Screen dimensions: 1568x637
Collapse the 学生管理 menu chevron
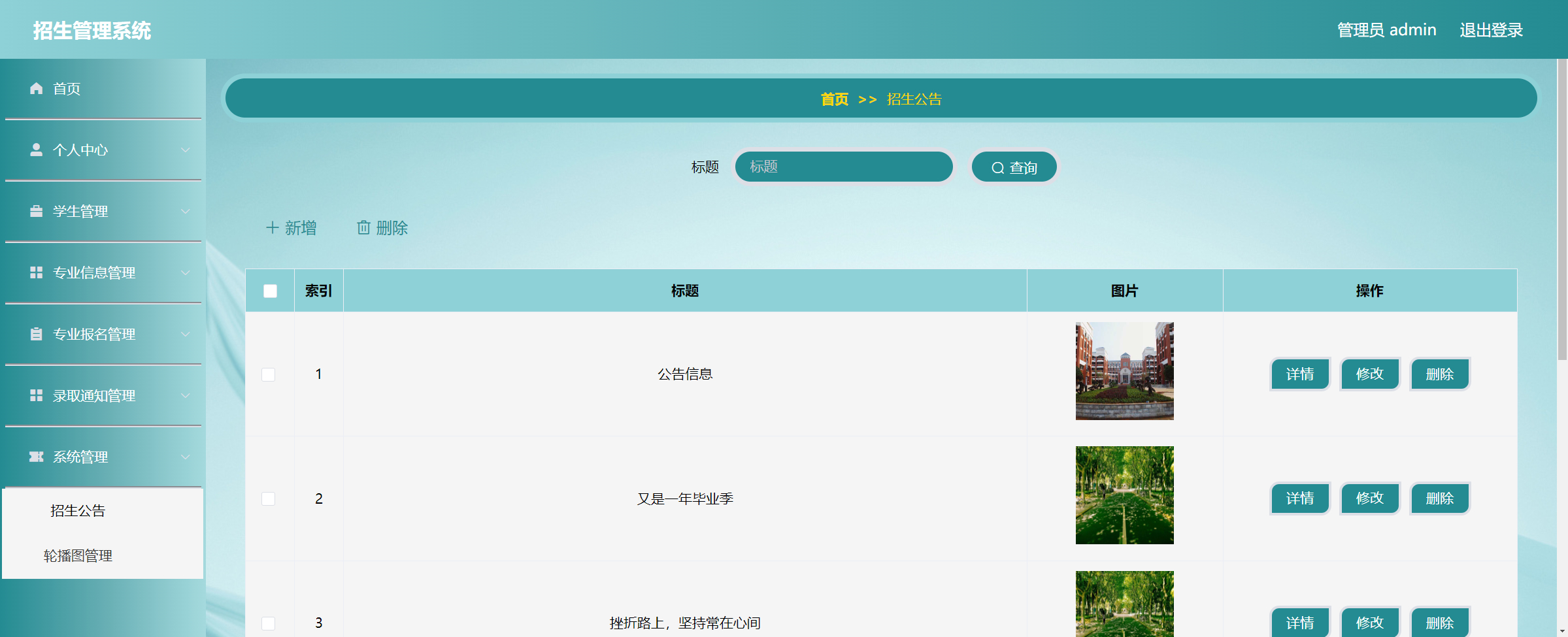[185, 211]
